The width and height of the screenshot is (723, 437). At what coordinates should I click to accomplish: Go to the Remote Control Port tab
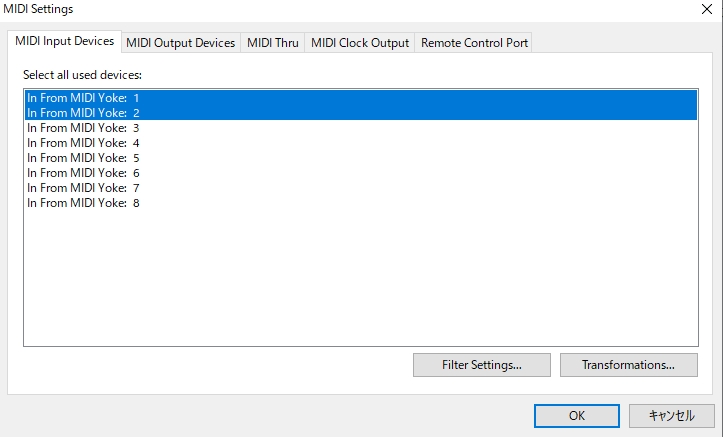pyautogui.click(x=474, y=43)
